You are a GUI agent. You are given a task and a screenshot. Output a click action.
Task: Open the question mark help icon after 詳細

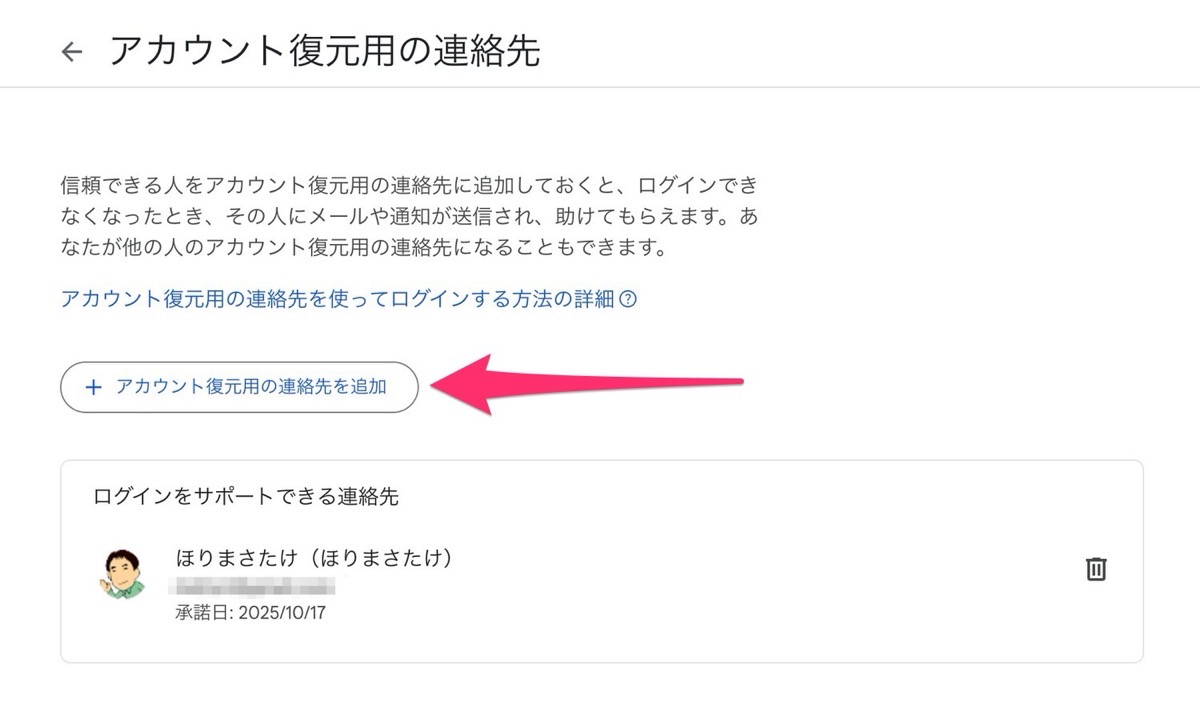[630, 298]
